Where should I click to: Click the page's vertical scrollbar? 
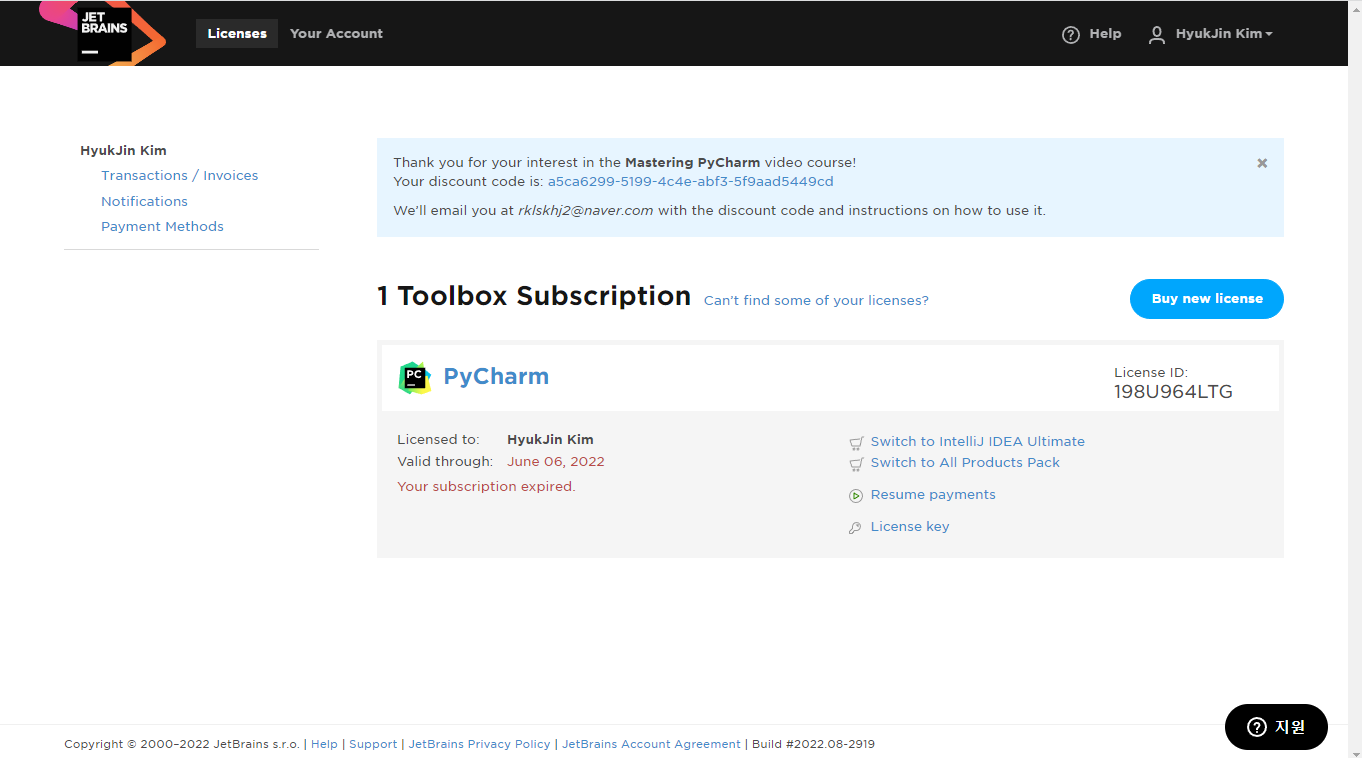click(x=1354, y=379)
